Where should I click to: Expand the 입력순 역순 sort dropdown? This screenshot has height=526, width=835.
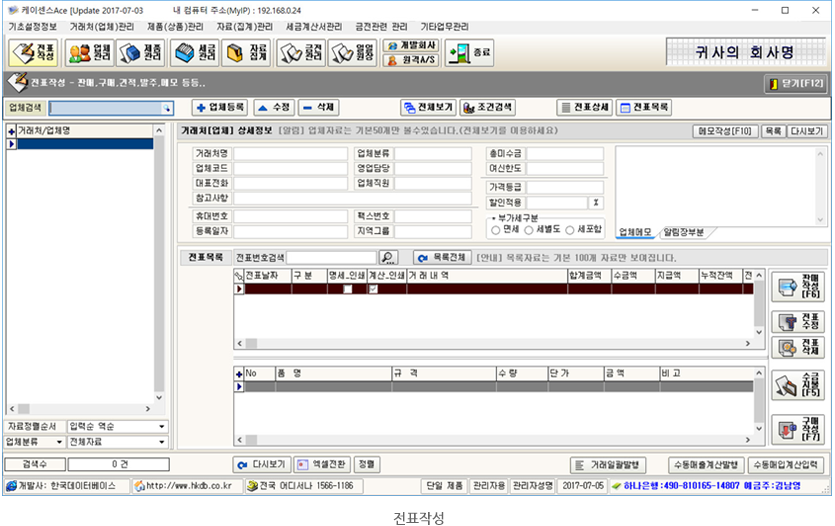coord(162,427)
